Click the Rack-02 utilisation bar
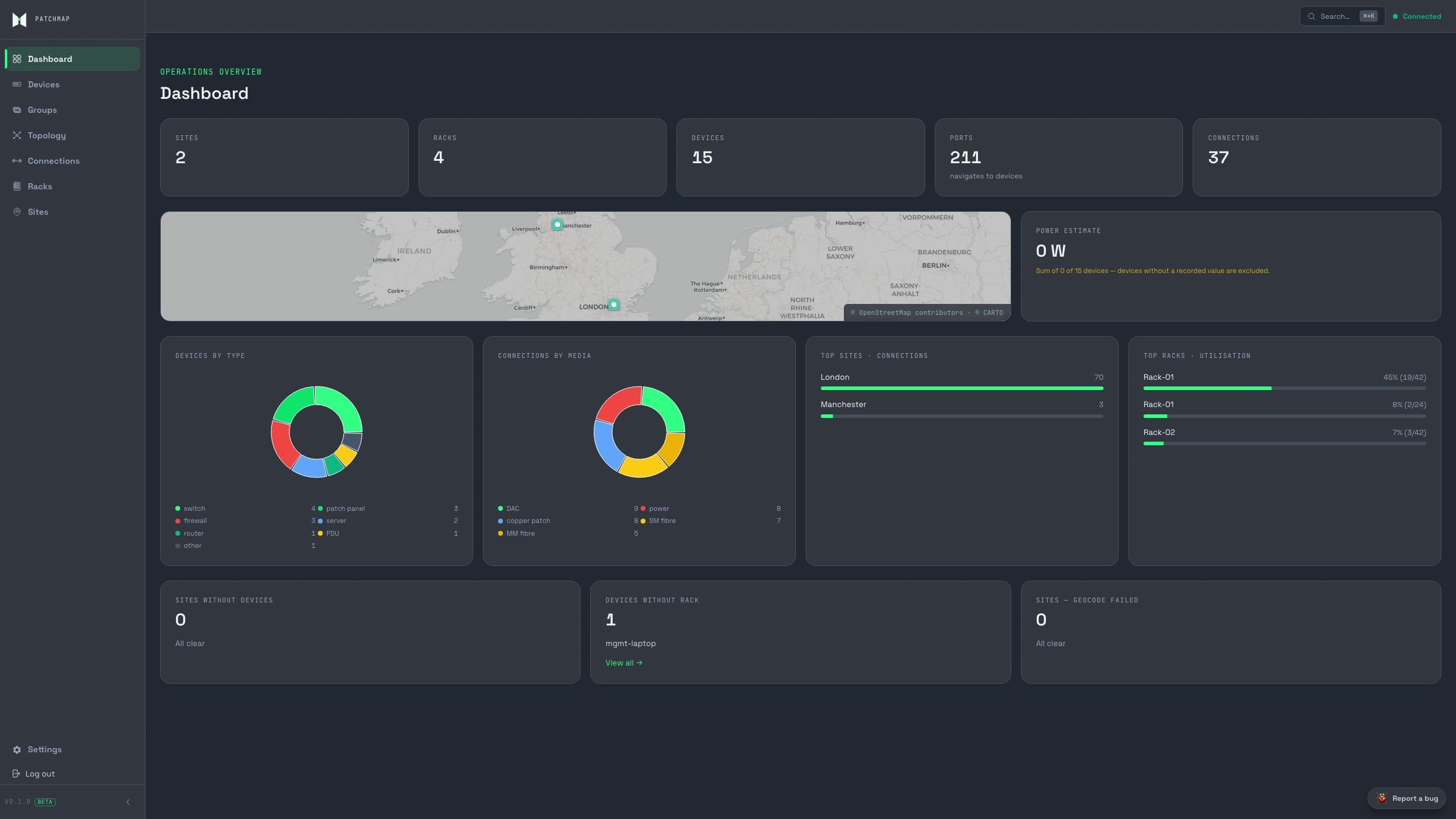This screenshot has height=819, width=1456. (1285, 443)
